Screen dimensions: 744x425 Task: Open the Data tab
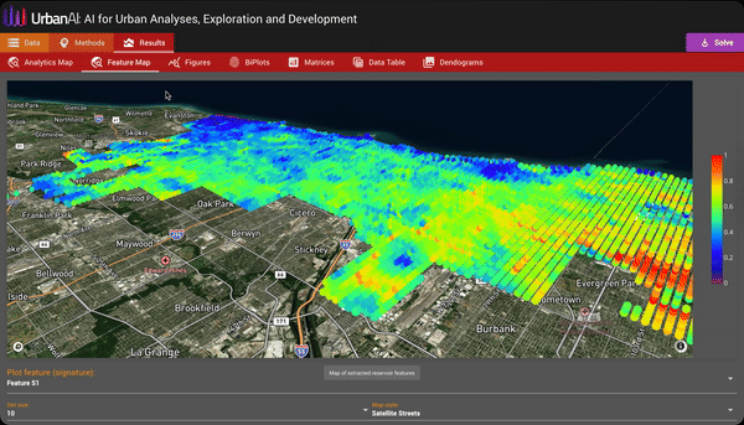click(24, 43)
